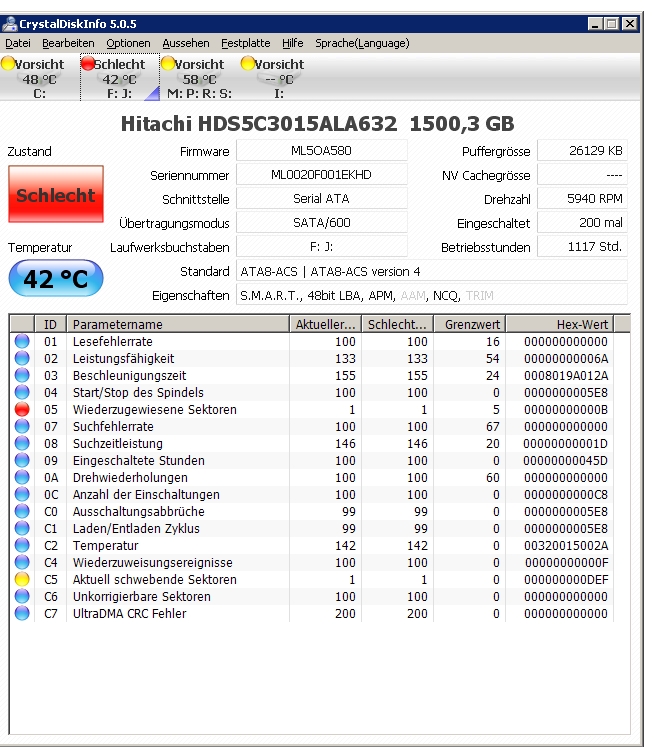
Task: Click the CrystalDiskInfo title bar app icon
Action: pyautogui.click(x=10, y=24)
